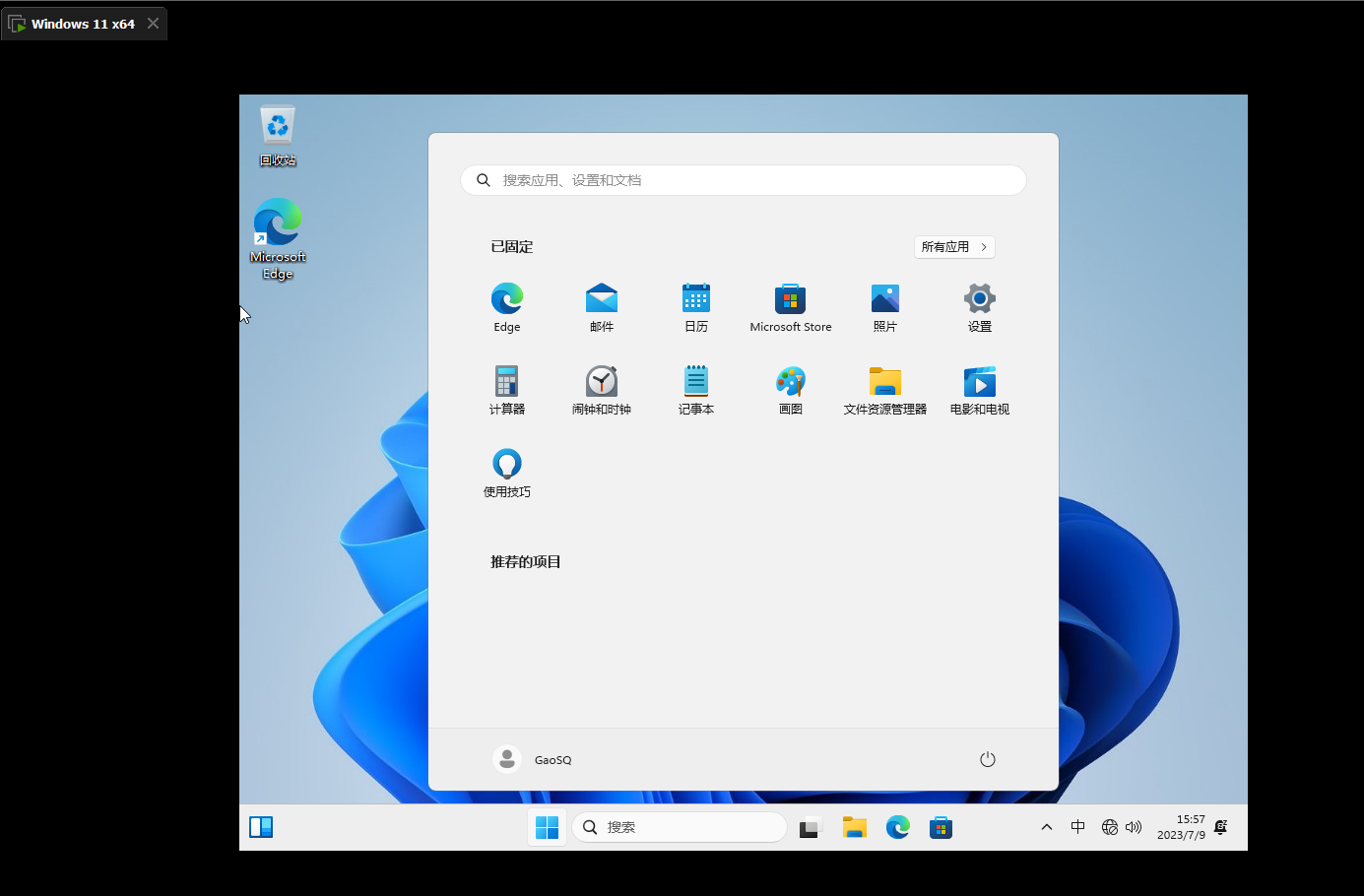Click the GaoSQ user account
This screenshot has height=896, width=1364.
tap(533, 759)
